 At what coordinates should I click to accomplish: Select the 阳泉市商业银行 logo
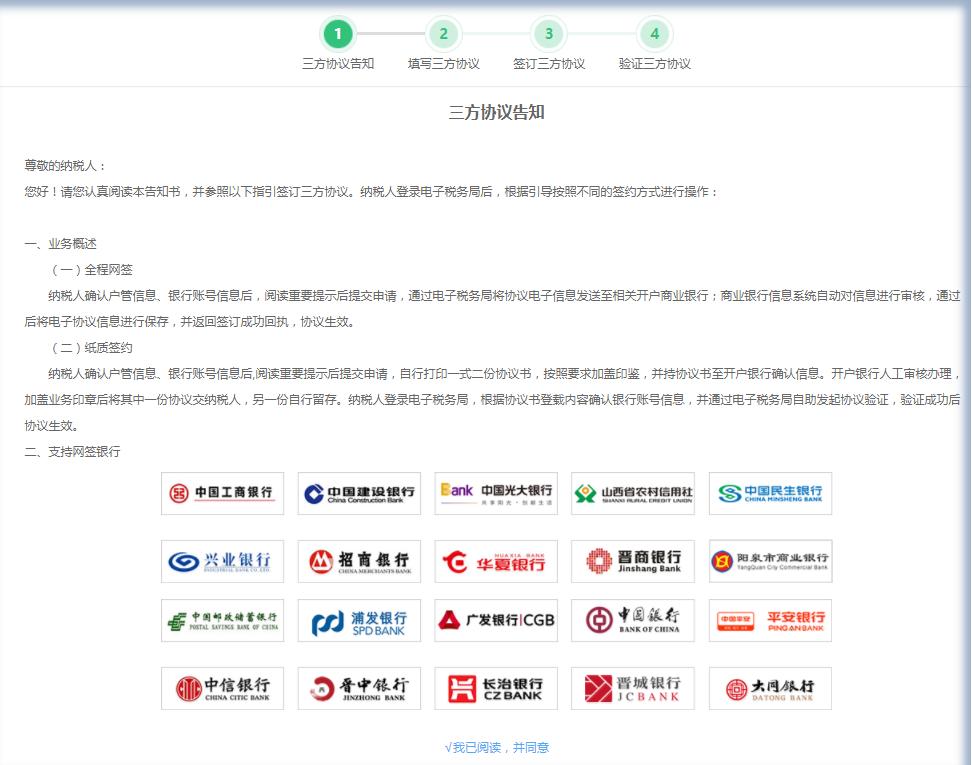[769, 561]
